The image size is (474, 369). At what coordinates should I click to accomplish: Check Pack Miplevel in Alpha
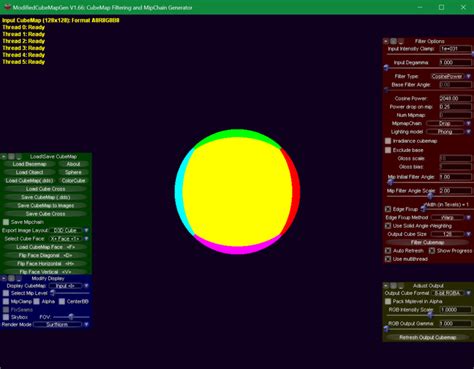(388, 301)
